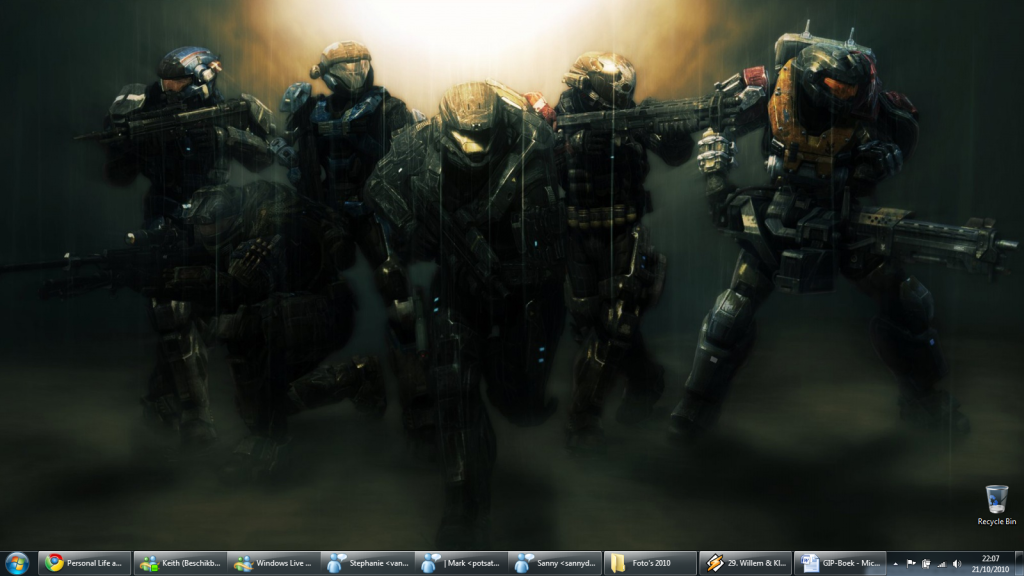Open network signal strength icon
Image resolution: width=1024 pixels, height=576 pixels.
point(941,564)
